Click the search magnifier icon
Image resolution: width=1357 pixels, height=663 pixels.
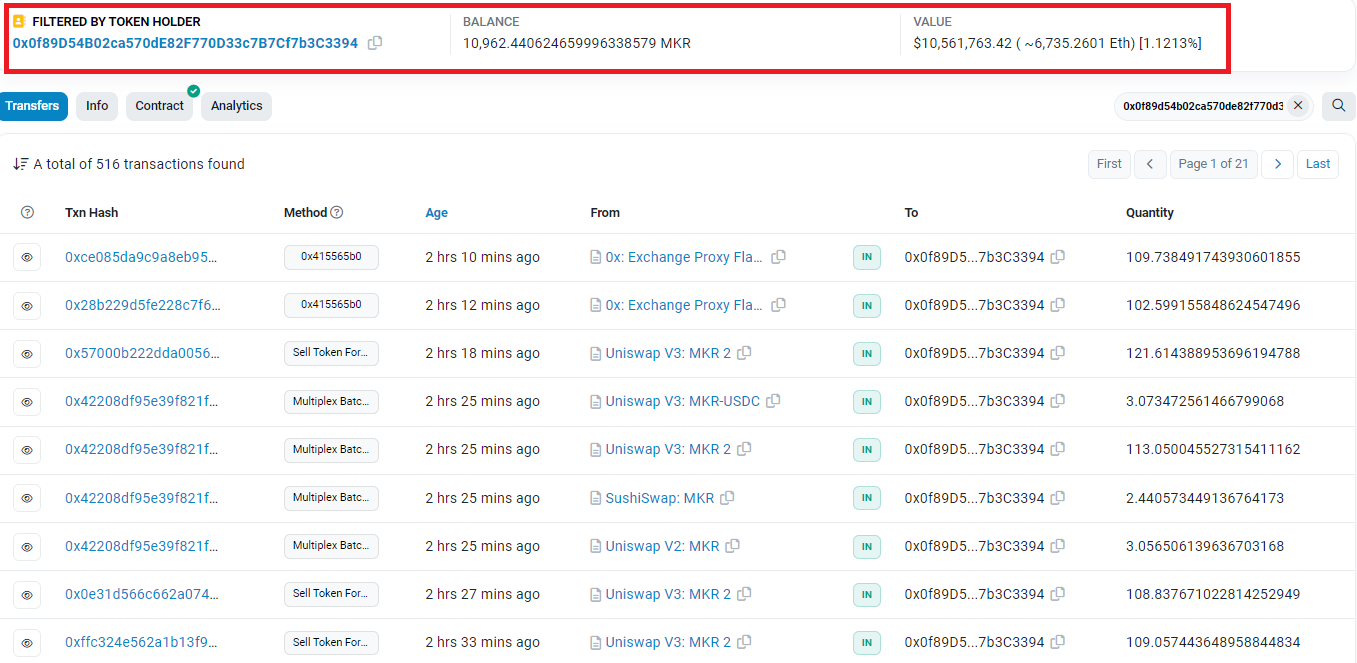[1338, 106]
